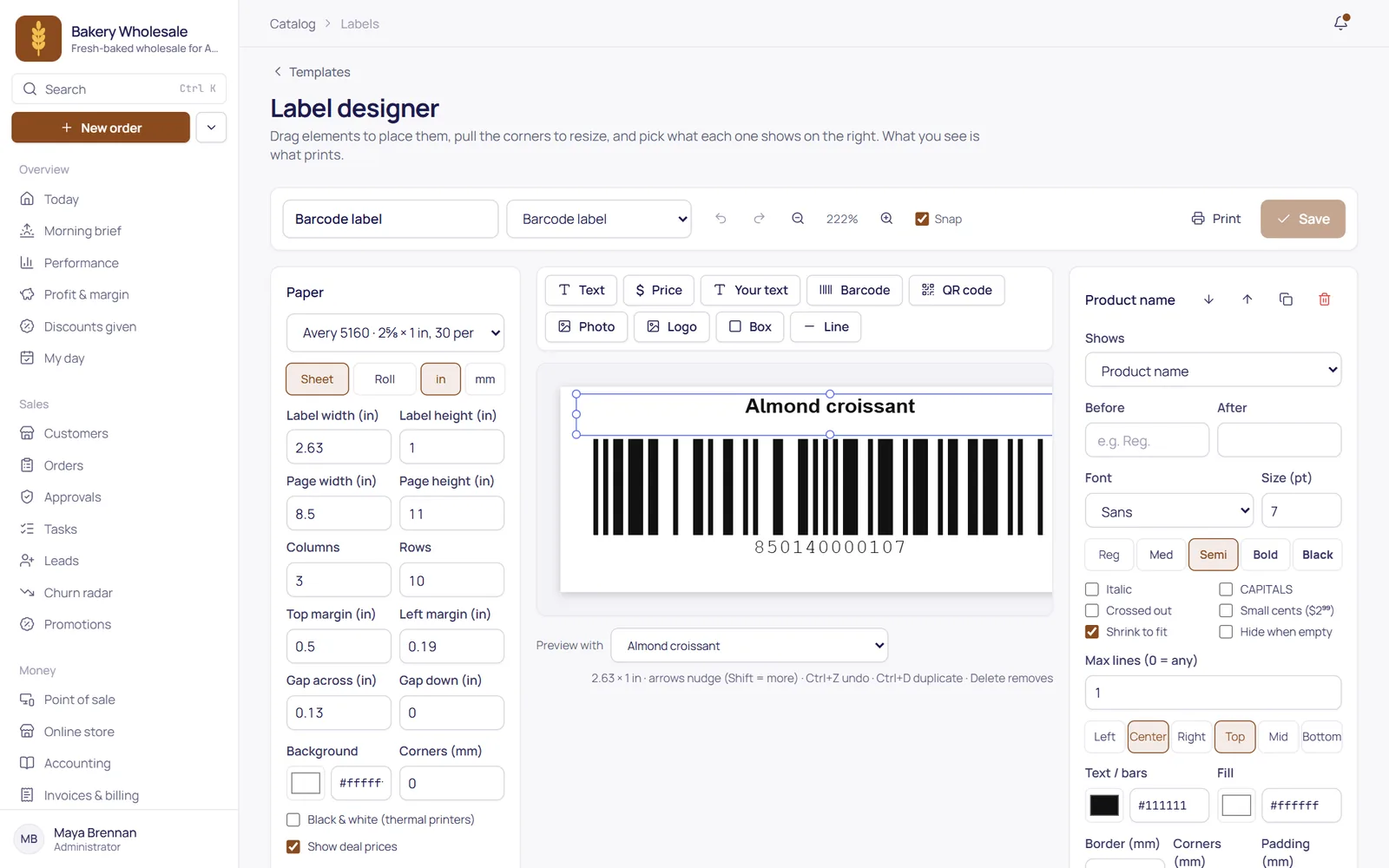The height and width of the screenshot is (868, 1389).
Task: Open the Background color swatch
Action: [306, 783]
